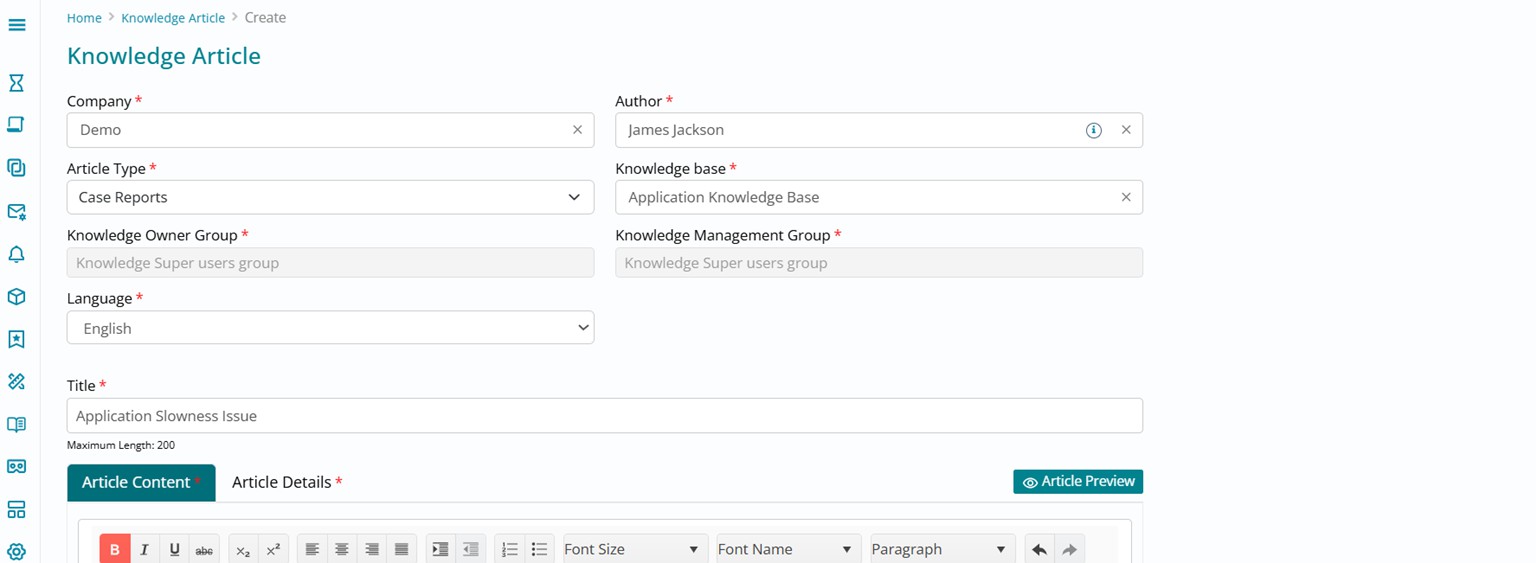Click the Knowledge Owner Group field
The width and height of the screenshot is (1536, 563).
point(330,263)
